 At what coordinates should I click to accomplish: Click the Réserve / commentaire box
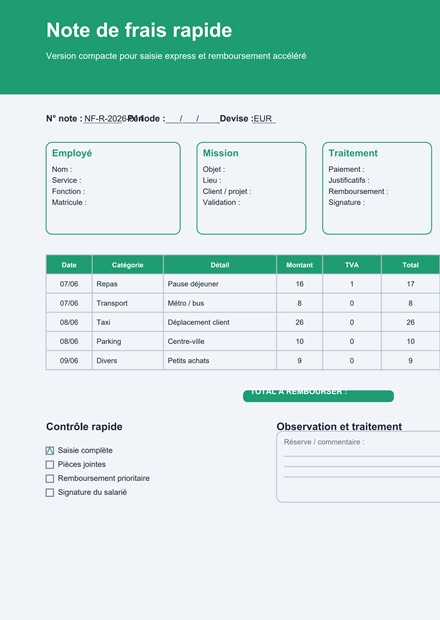(x=358, y=467)
